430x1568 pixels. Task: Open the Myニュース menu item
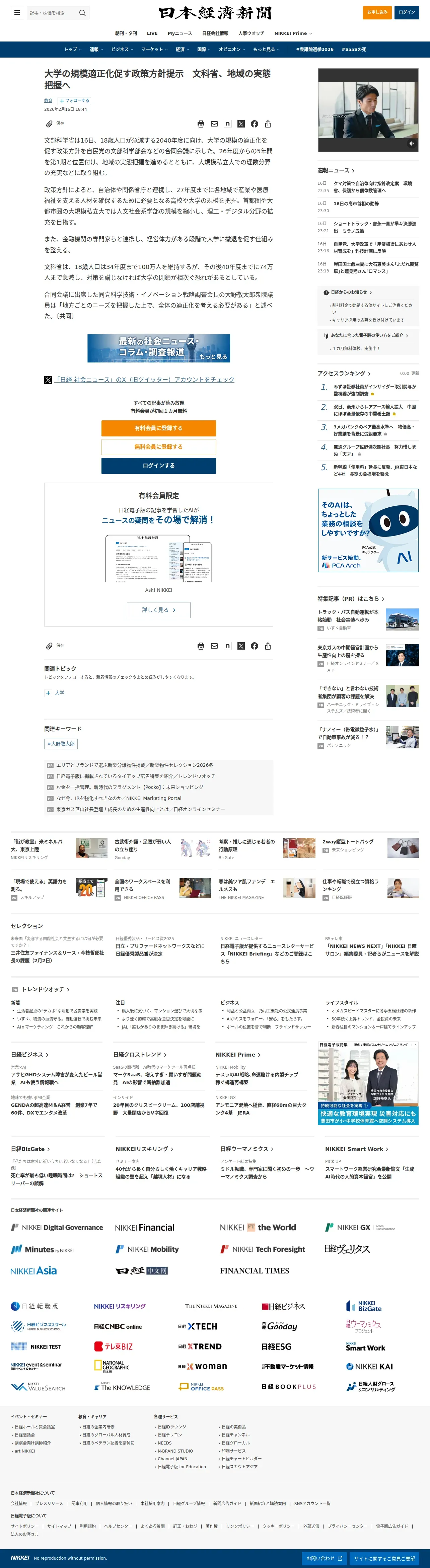pos(180,33)
